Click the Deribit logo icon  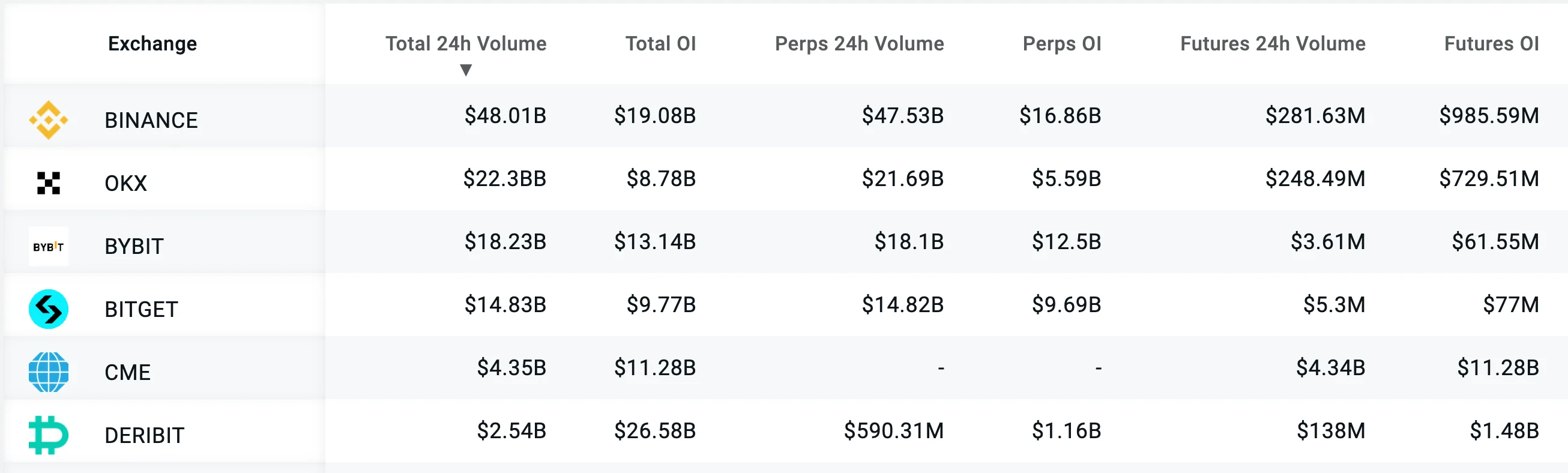click(48, 435)
